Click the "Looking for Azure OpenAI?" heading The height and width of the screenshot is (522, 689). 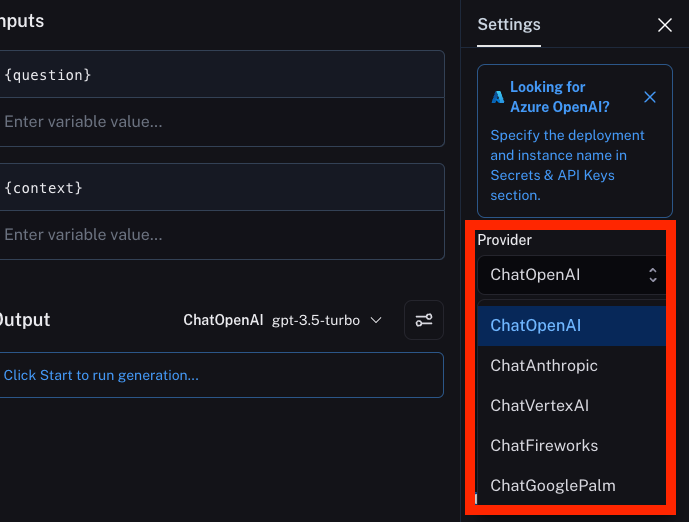tap(560, 97)
